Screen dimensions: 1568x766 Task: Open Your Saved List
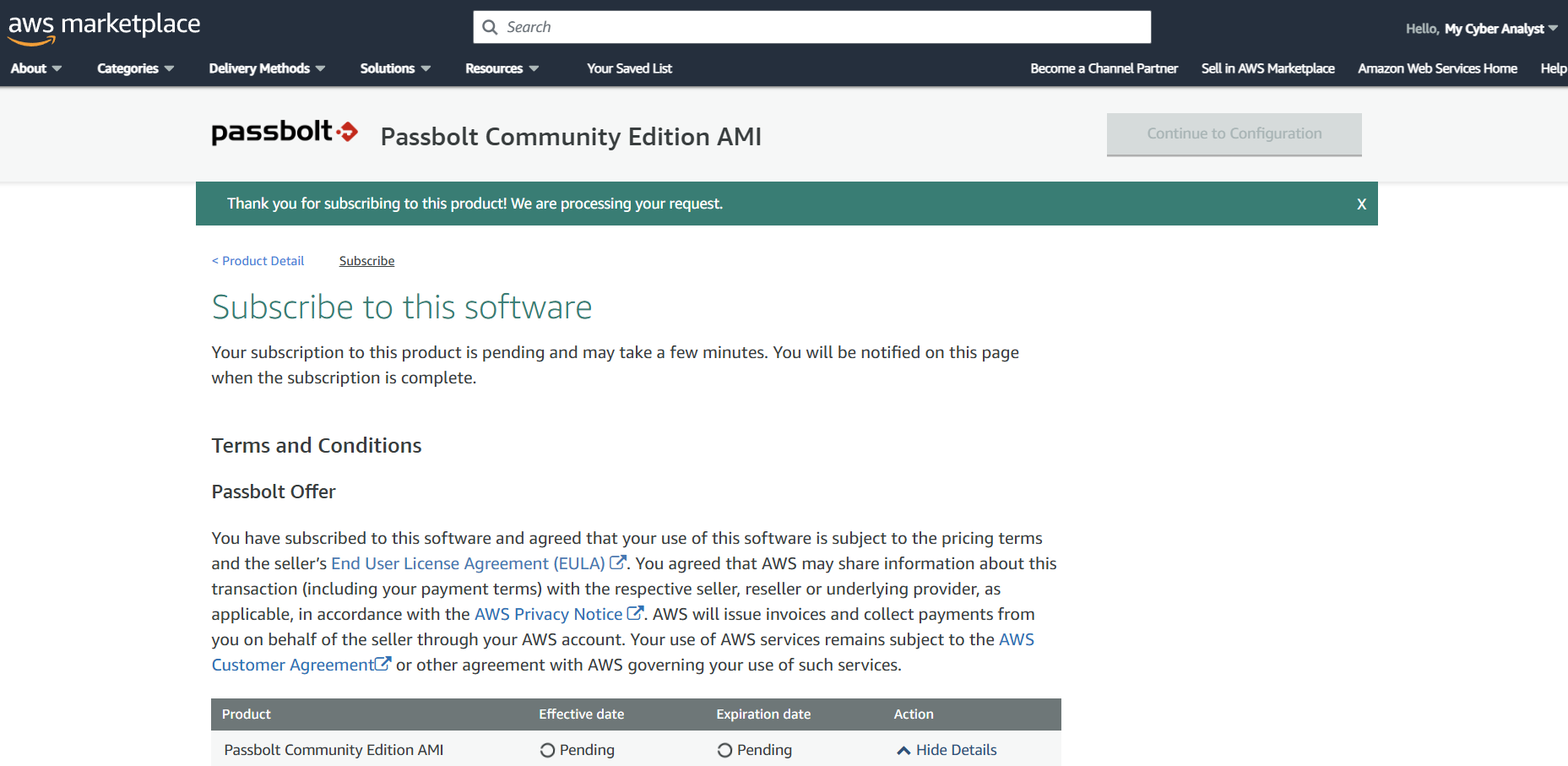click(629, 68)
